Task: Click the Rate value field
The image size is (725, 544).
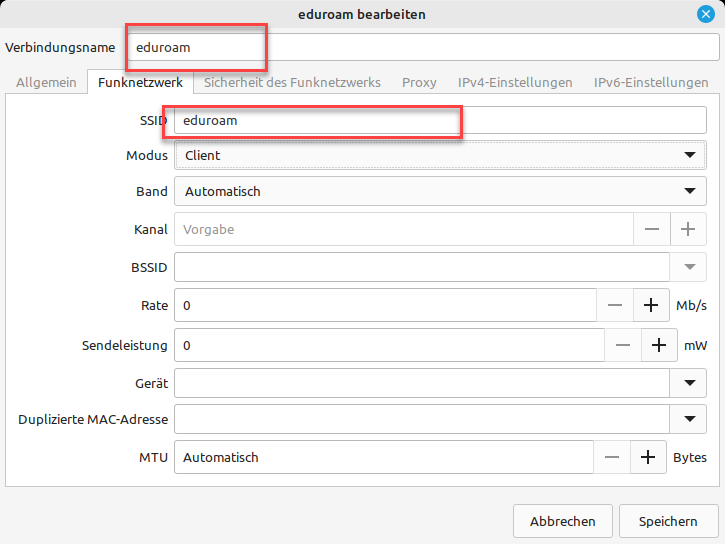Action: (385, 305)
